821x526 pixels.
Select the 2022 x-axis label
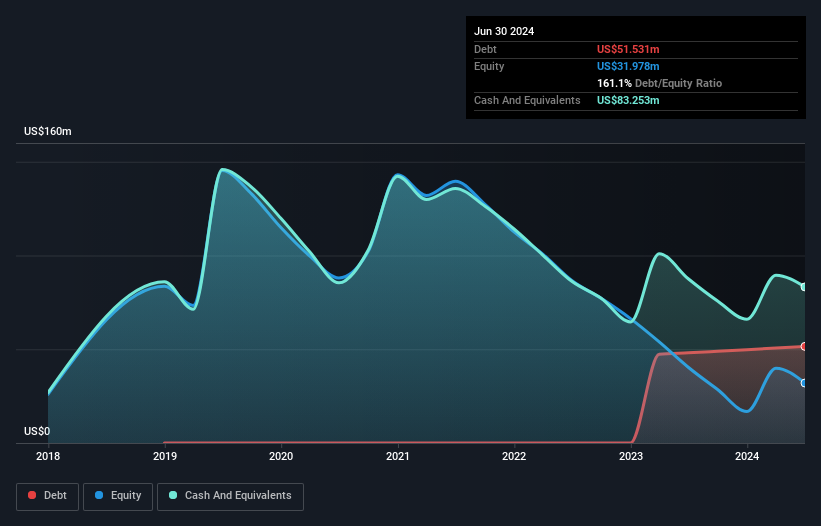(514, 456)
